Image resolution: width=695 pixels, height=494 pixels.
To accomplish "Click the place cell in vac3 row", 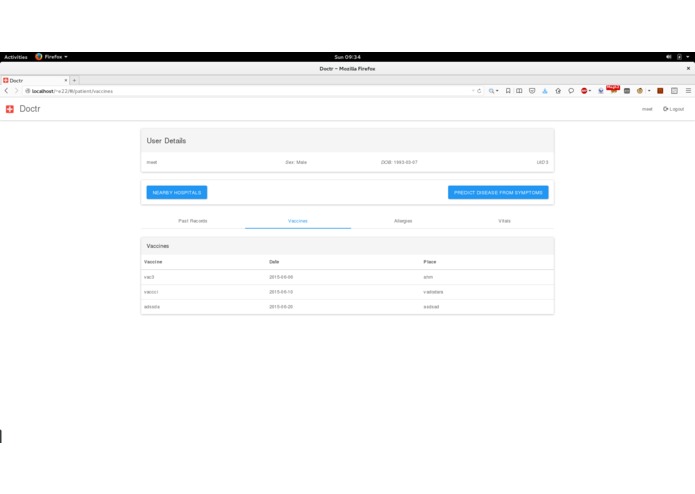I will 428,277.
